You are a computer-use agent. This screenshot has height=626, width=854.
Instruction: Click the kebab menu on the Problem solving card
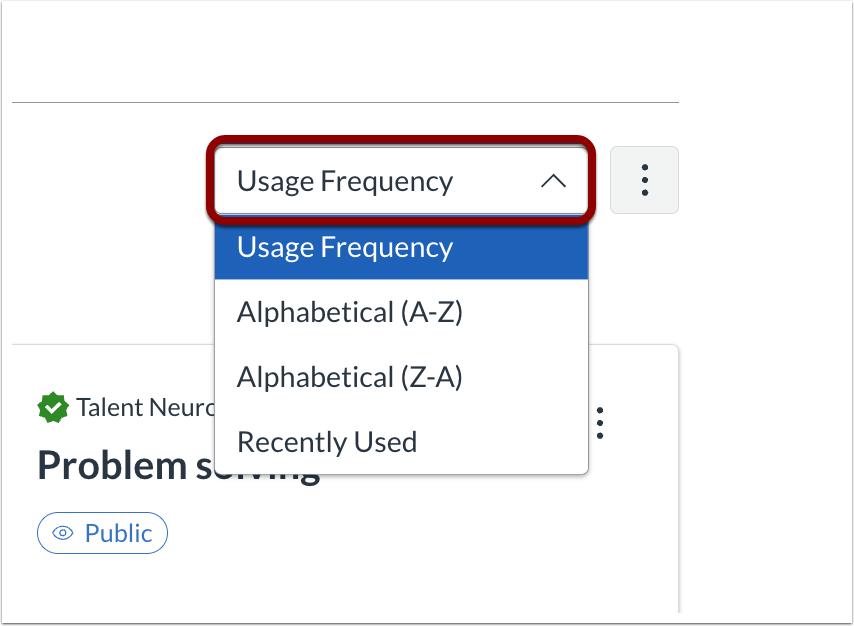pyautogui.click(x=599, y=424)
